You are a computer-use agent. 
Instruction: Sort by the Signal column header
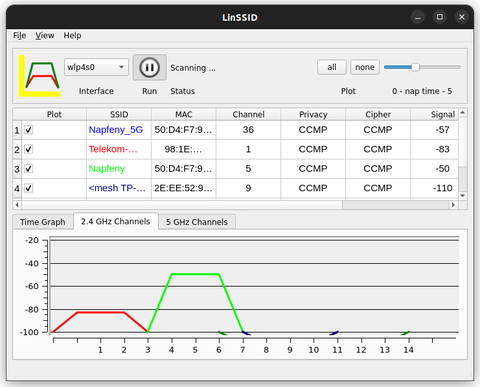pyautogui.click(x=434, y=114)
